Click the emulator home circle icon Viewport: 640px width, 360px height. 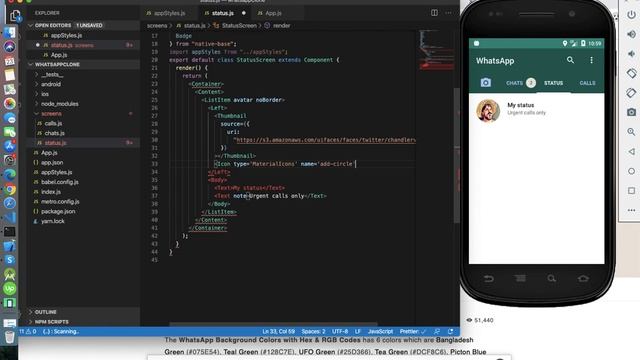631,171
